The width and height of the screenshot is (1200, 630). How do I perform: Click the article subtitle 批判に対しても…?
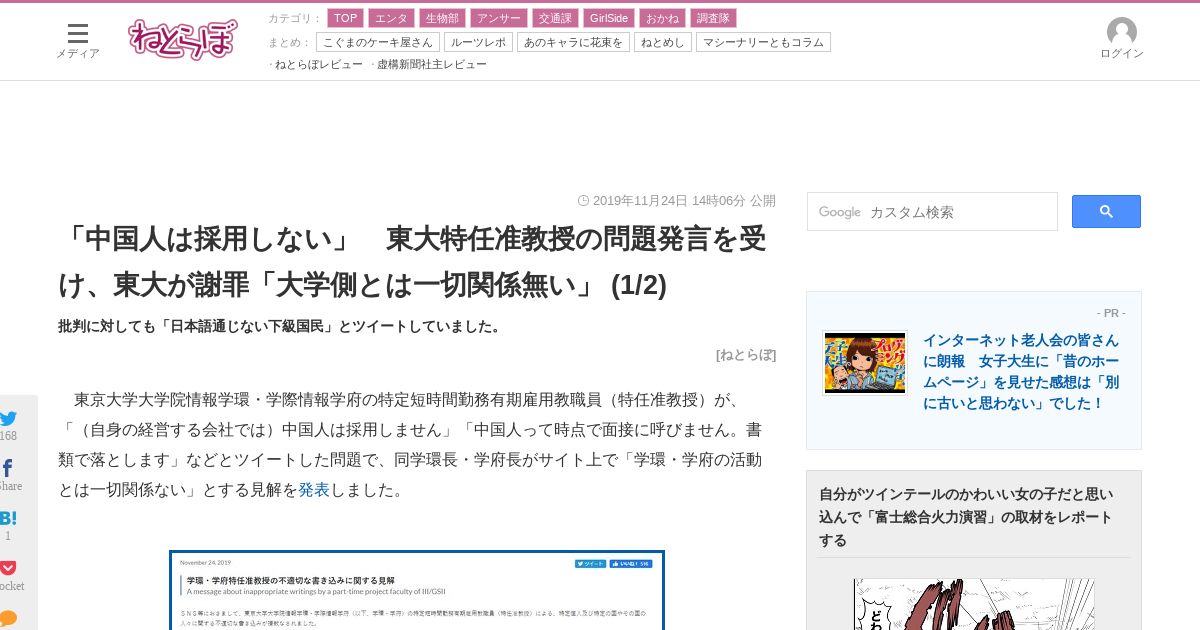[282, 326]
